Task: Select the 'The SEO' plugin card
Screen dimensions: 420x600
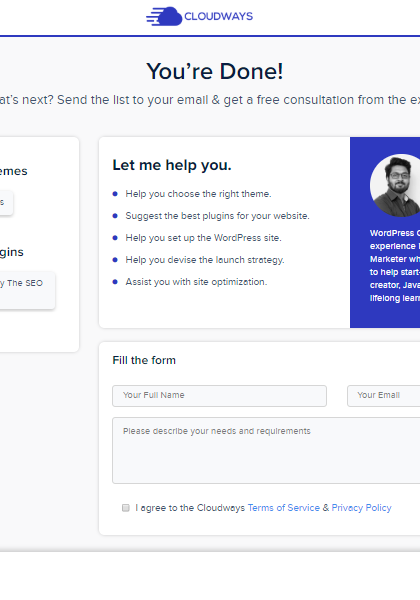Action: [x=27, y=290]
